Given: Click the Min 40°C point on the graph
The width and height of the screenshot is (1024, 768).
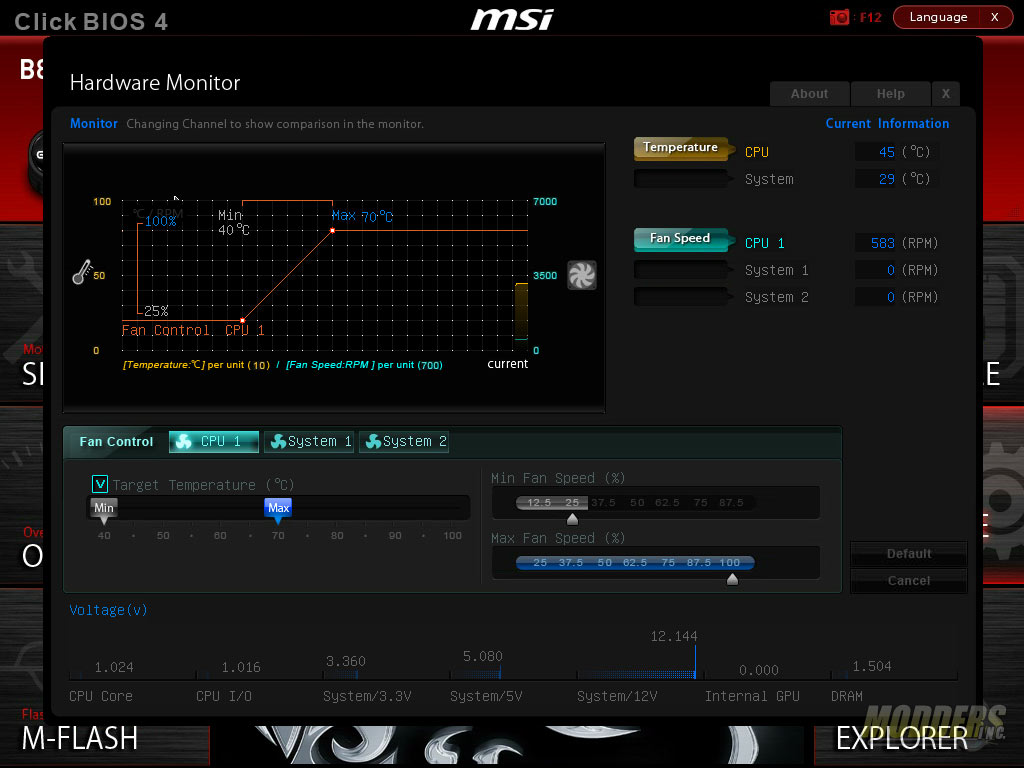Looking at the screenshot, I should click(x=242, y=320).
